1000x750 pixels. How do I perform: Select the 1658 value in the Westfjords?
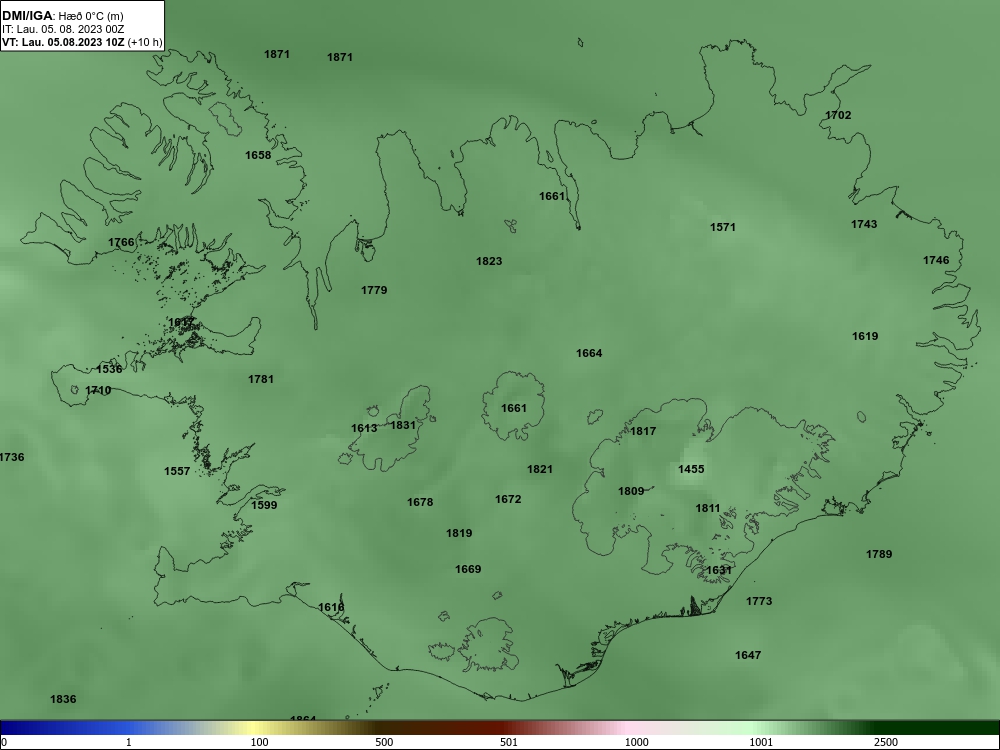tap(258, 155)
